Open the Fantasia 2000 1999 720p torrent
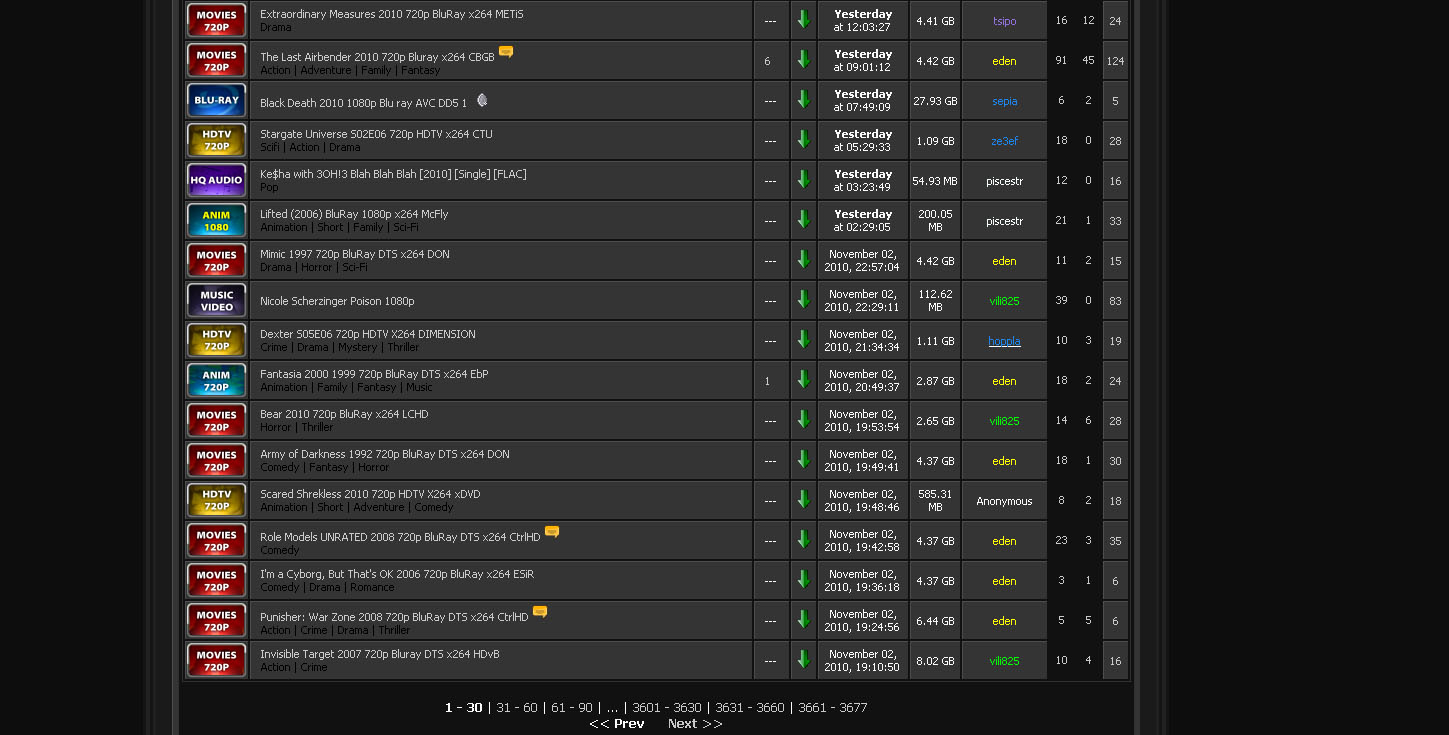This screenshot has height=735, width=1449. [374, 374]
